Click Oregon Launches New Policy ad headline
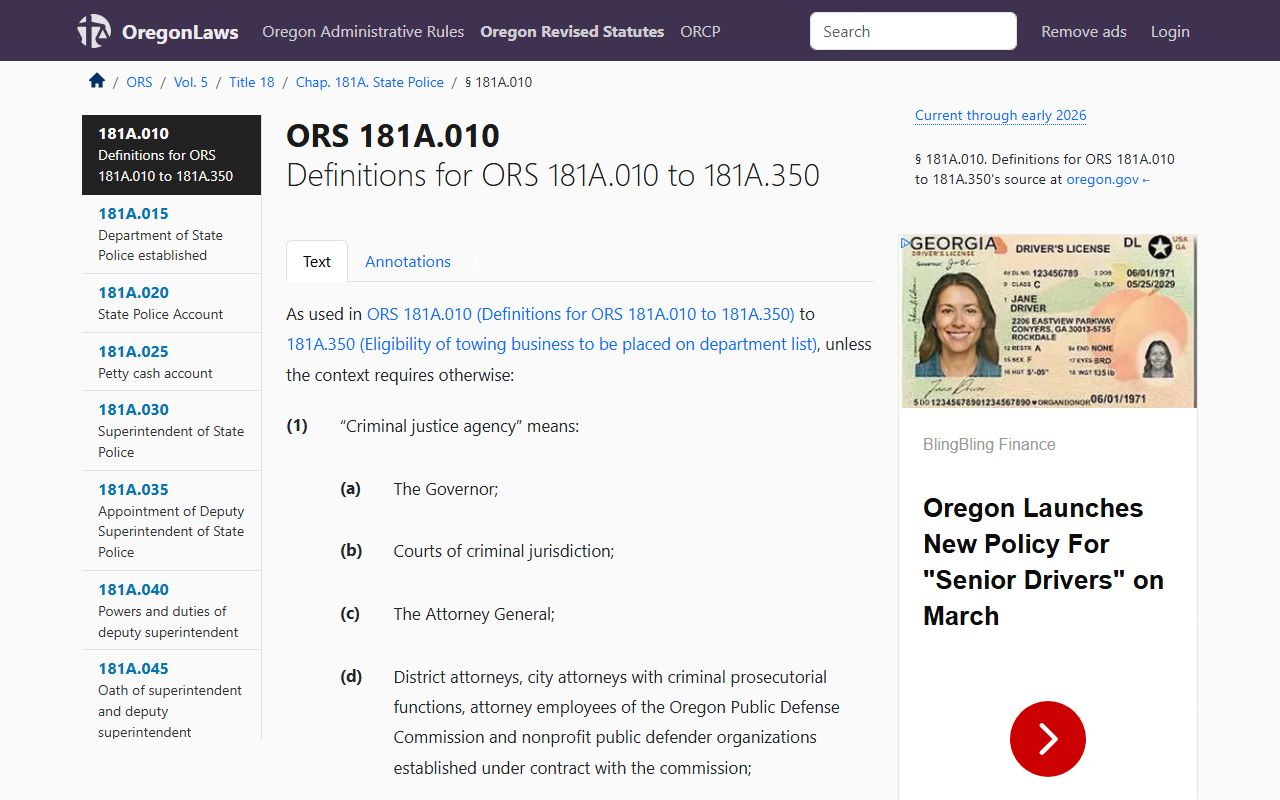 pos(1043,562)
